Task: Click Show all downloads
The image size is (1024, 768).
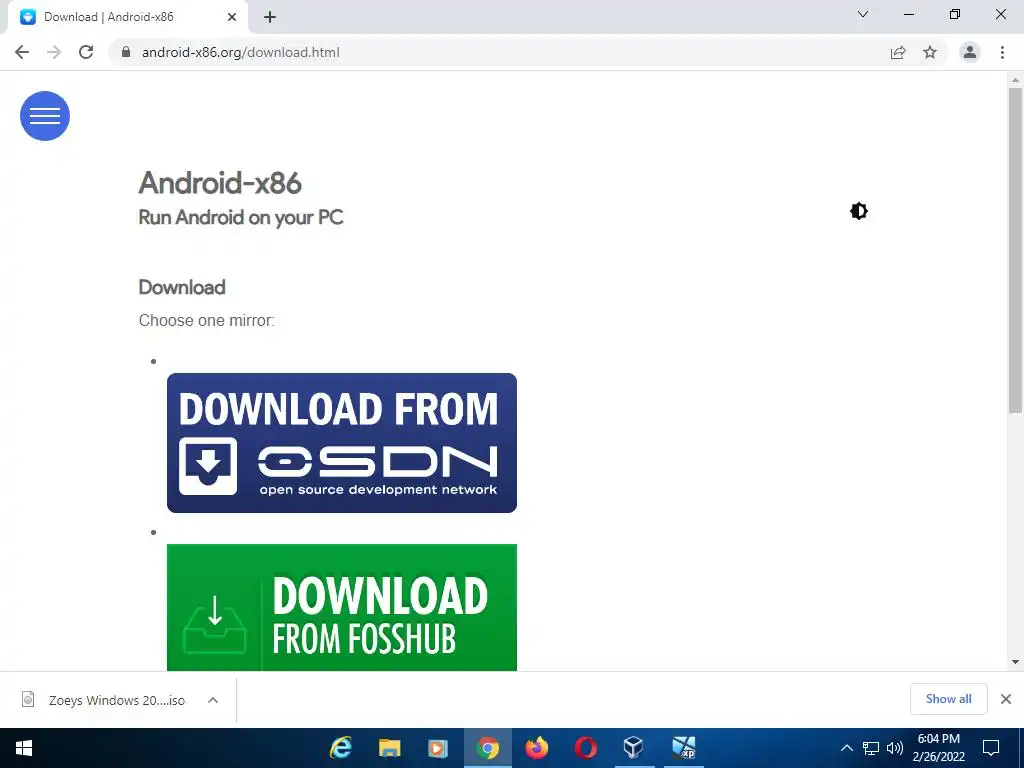Action: coord(948,699)
